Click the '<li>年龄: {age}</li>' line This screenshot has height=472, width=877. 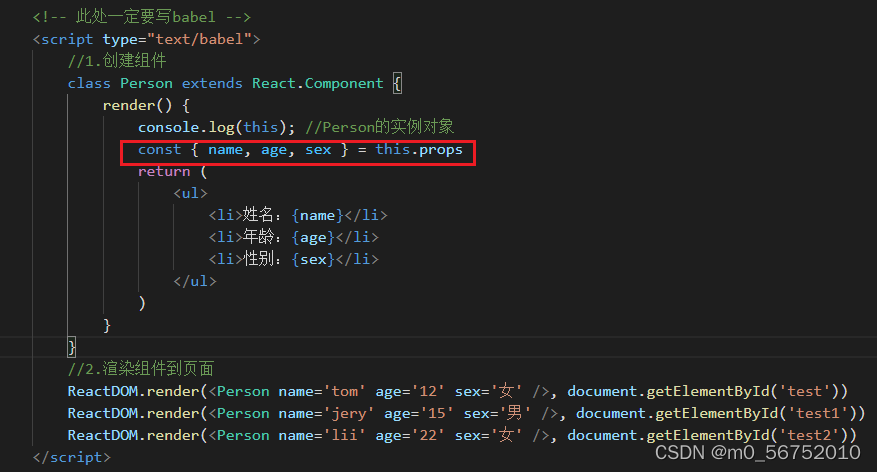[294, 237]
